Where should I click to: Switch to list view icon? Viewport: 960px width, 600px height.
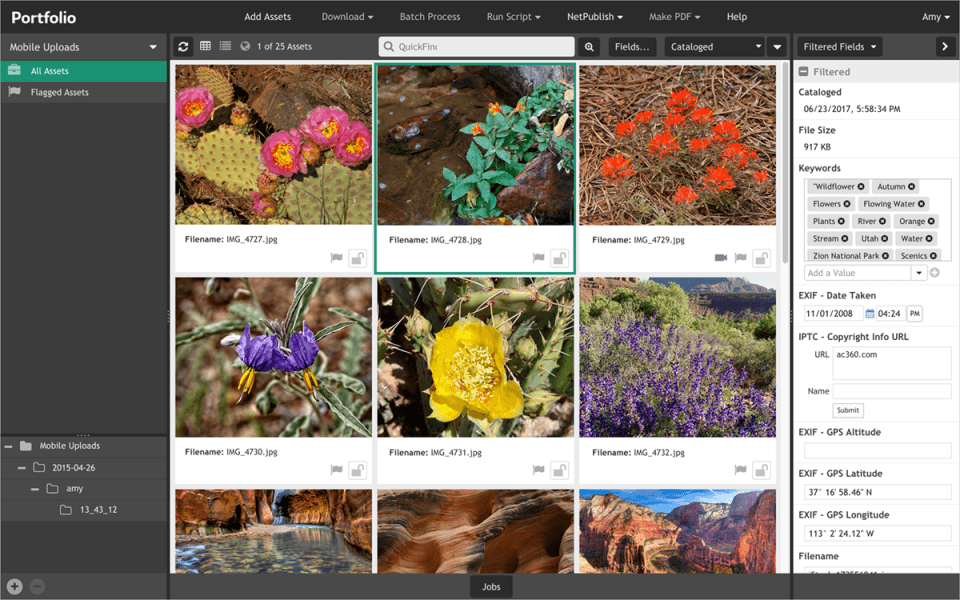click(225, 46)
